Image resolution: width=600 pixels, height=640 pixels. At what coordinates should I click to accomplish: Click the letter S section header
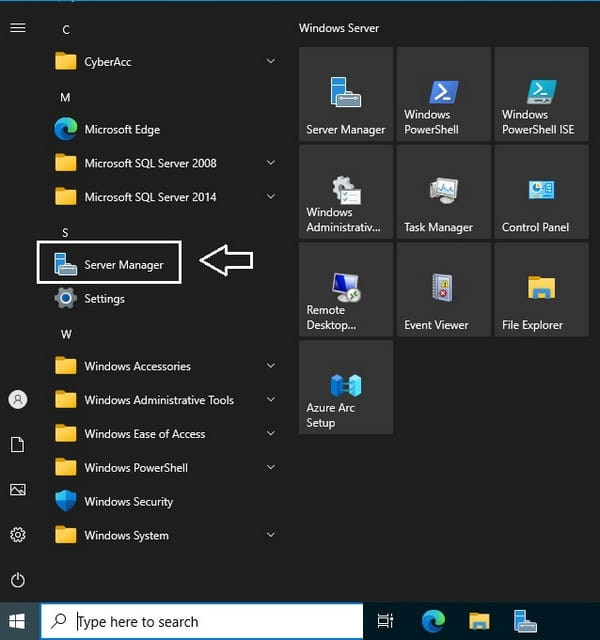65,233
